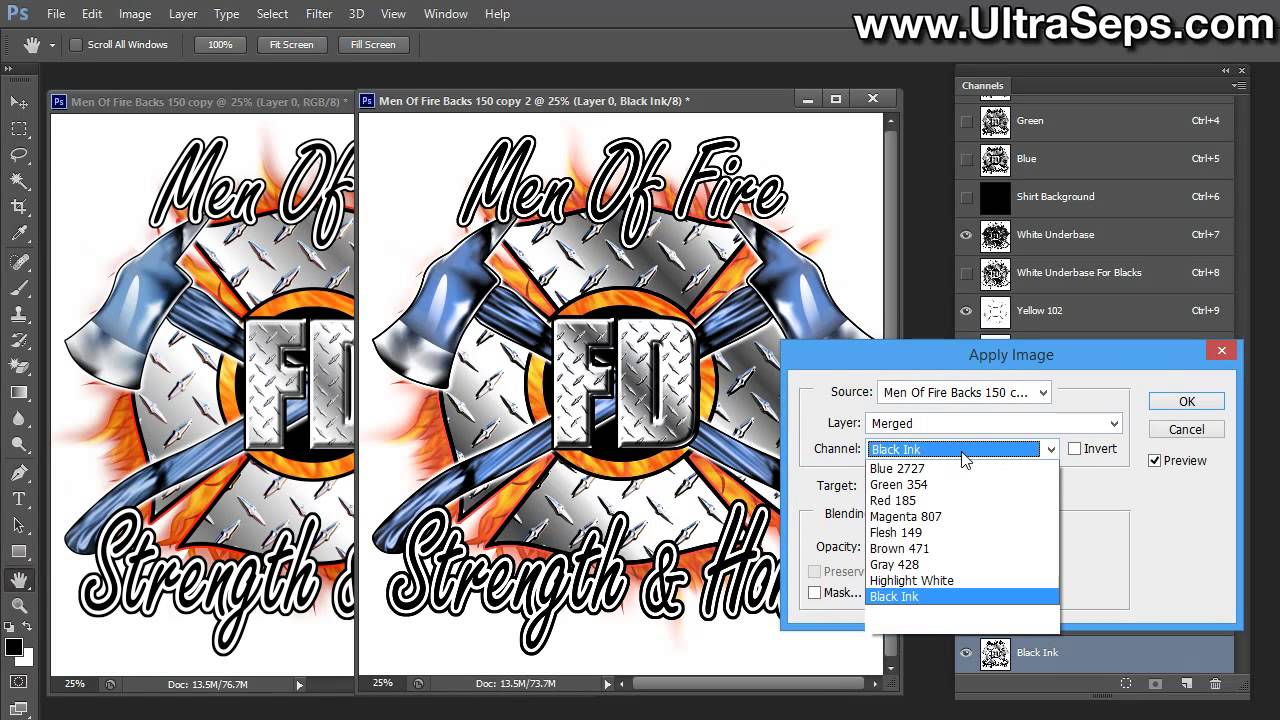This screenshot has width=1280, height=720.
Task: Select the Pen tool
Action: tap(18, 473)
